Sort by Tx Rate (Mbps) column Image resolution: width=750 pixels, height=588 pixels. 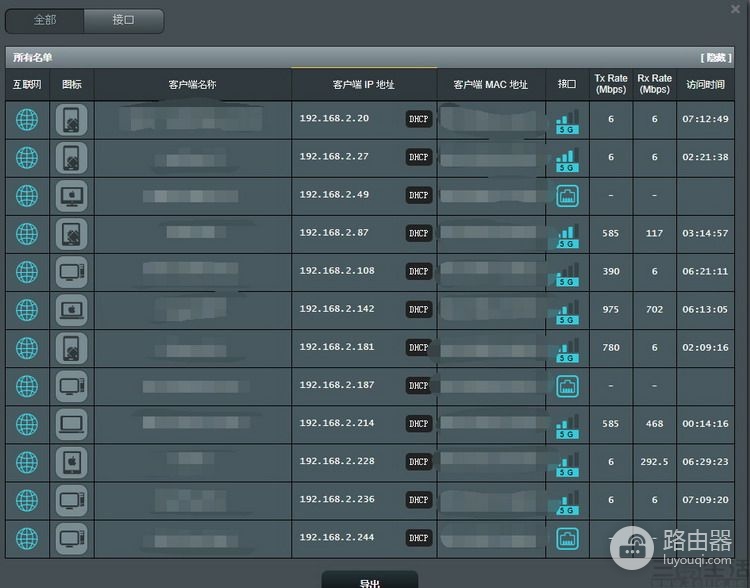click(611, 84)
